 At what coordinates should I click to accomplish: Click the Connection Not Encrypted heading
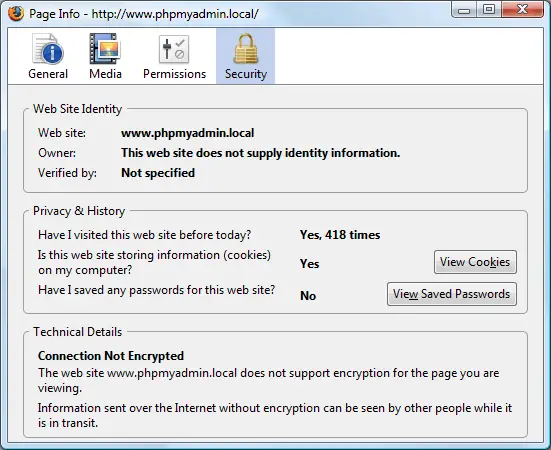click(111, 356)
